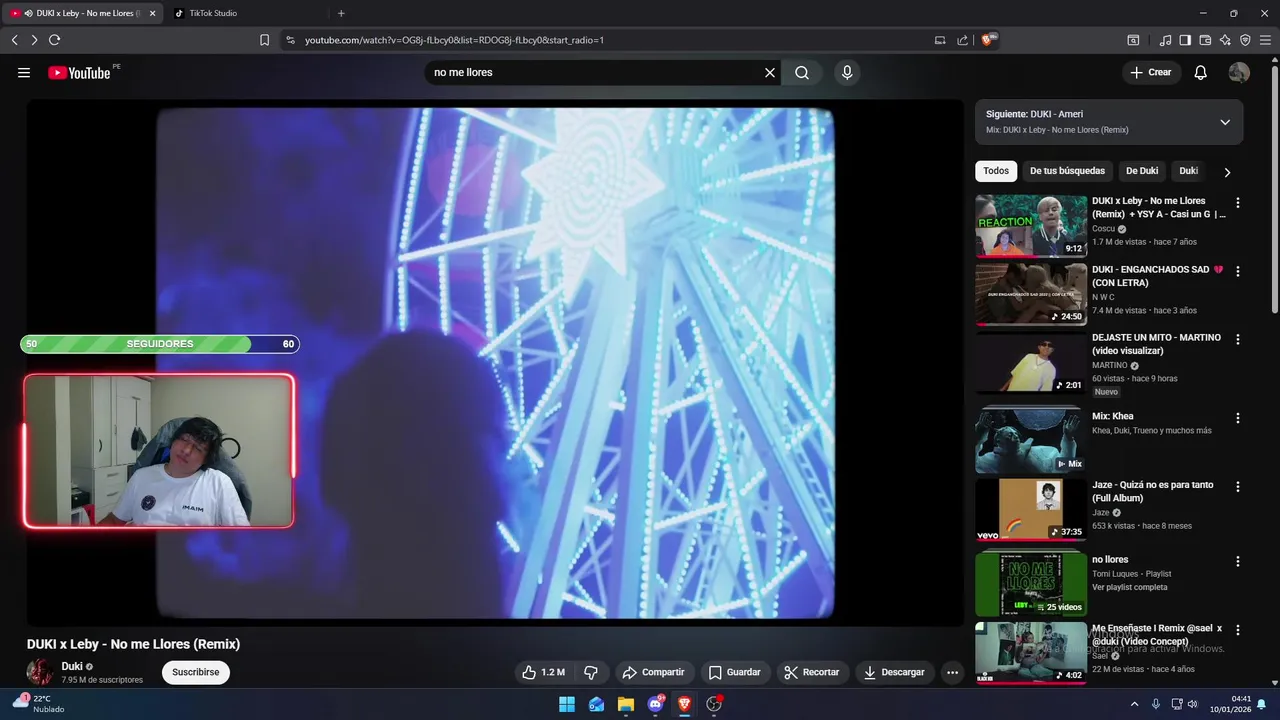The width and height of the screenshot is (1280, 720).
Task: Open the Windows Start menu
Action: coord(567,704)
